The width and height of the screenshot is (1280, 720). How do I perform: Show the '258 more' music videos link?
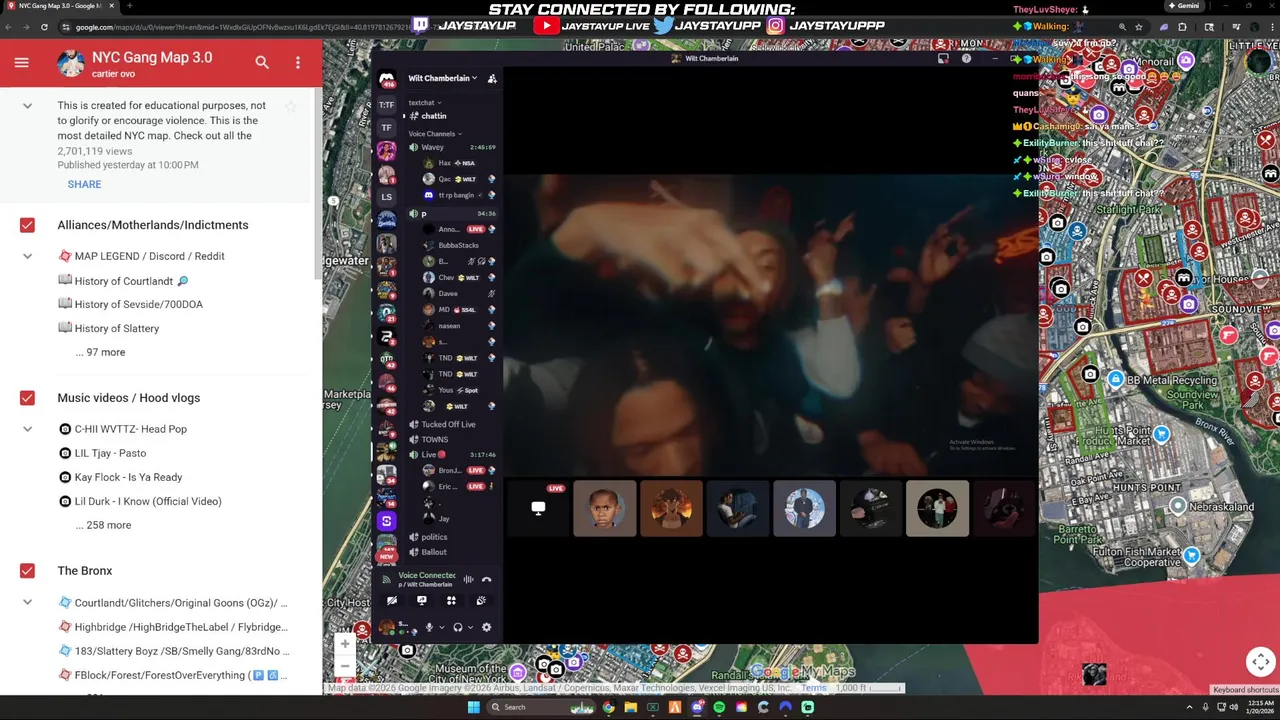[x=103, y=525]
